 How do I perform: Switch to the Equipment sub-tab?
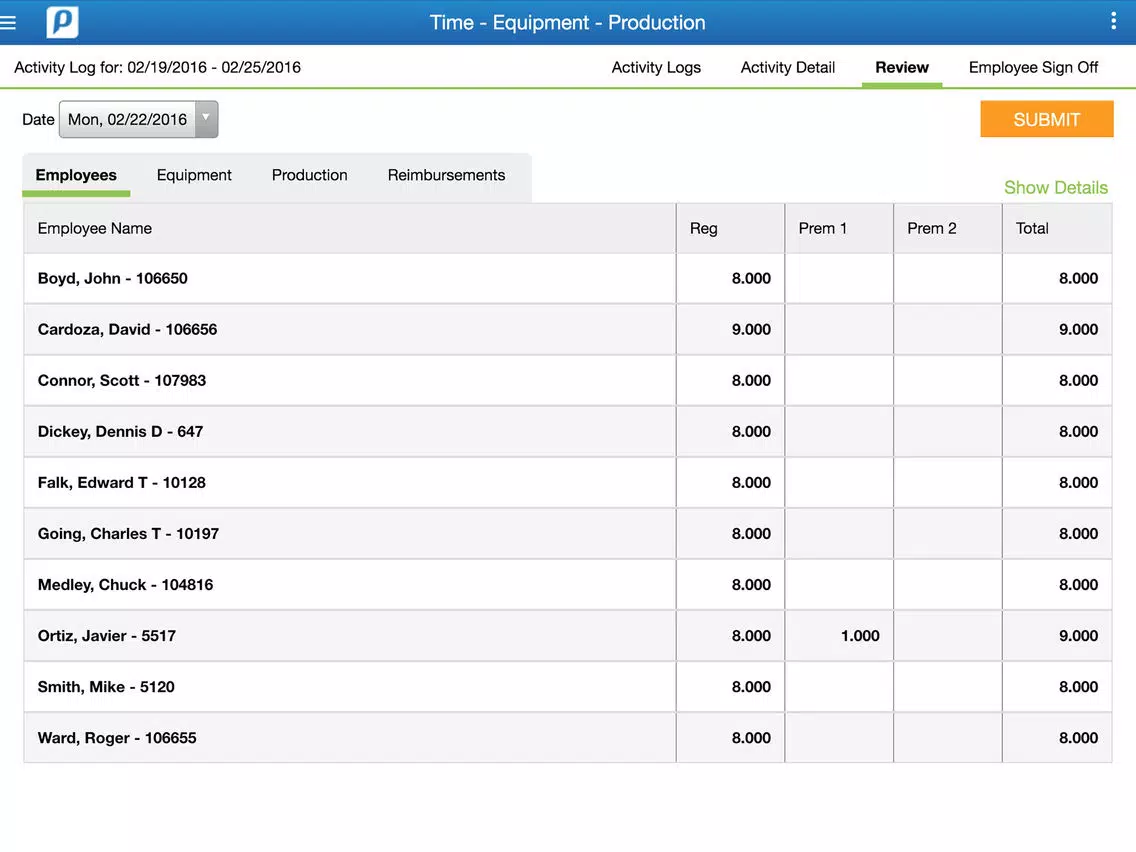coord(194,175)
